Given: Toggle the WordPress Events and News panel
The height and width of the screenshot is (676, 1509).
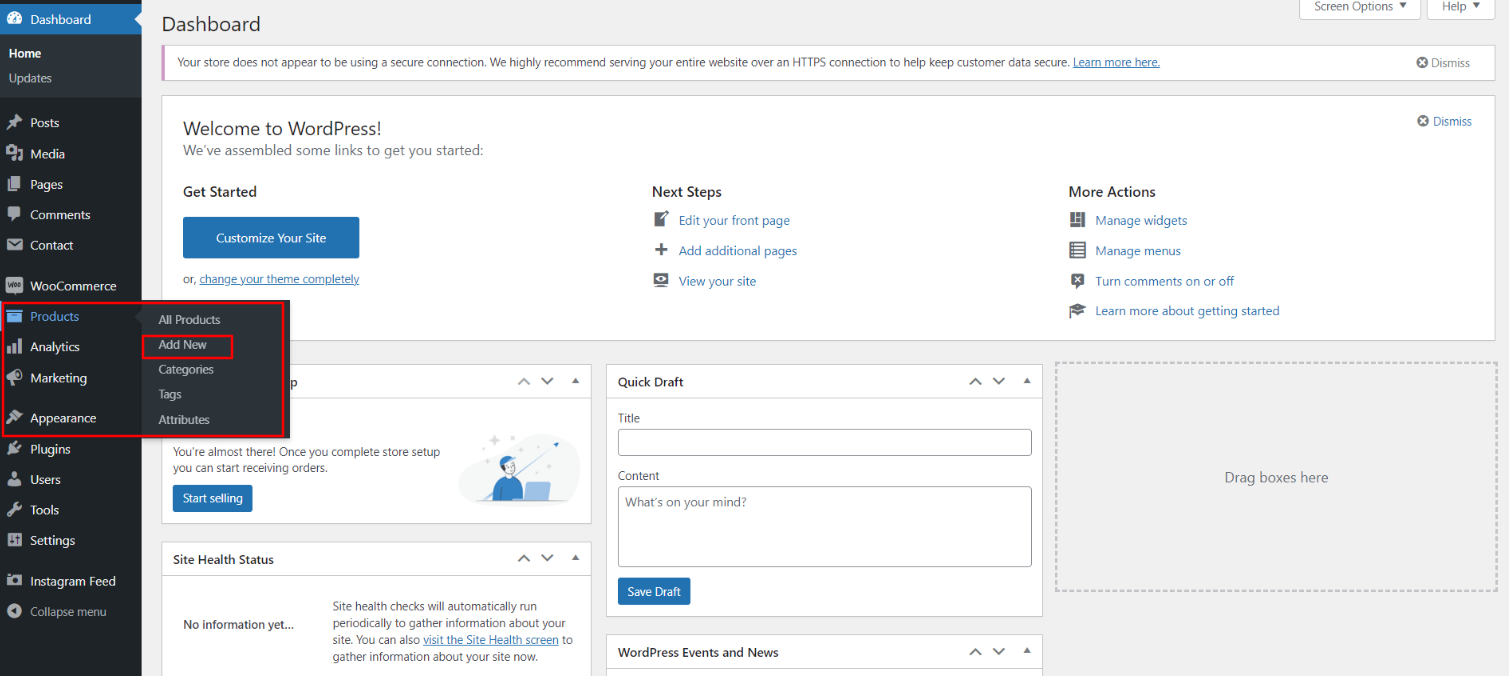Looking at the screenshot, I should click(x=1026, y=651).
